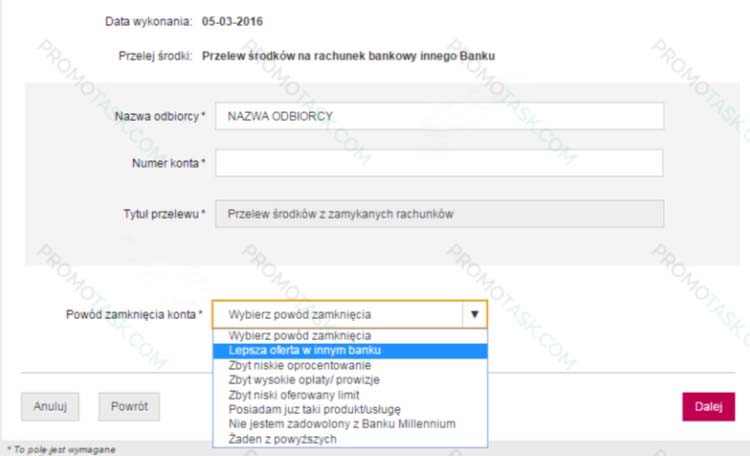
Task: Pick 'Zbyt niski oferowany limit' option
Action: tap(350, 395)
